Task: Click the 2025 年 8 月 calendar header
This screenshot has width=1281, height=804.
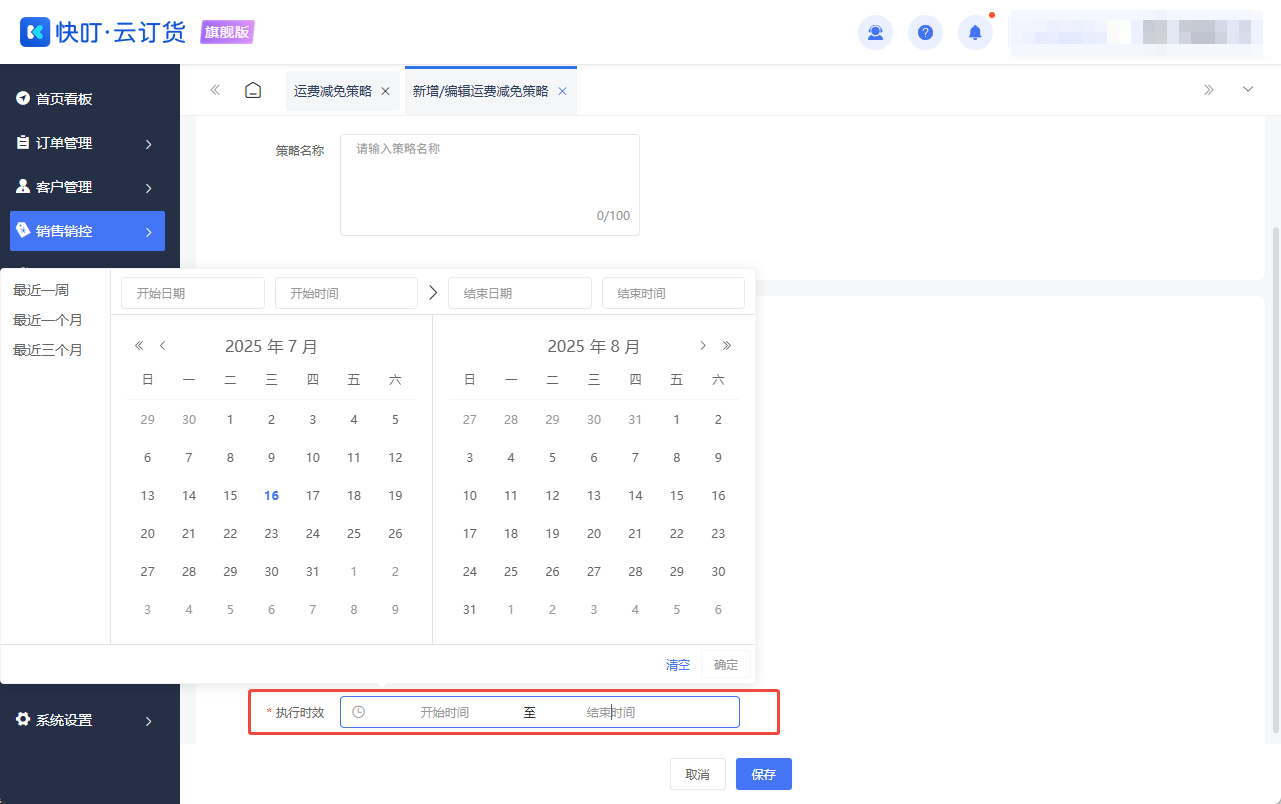Action: (593, 347)
